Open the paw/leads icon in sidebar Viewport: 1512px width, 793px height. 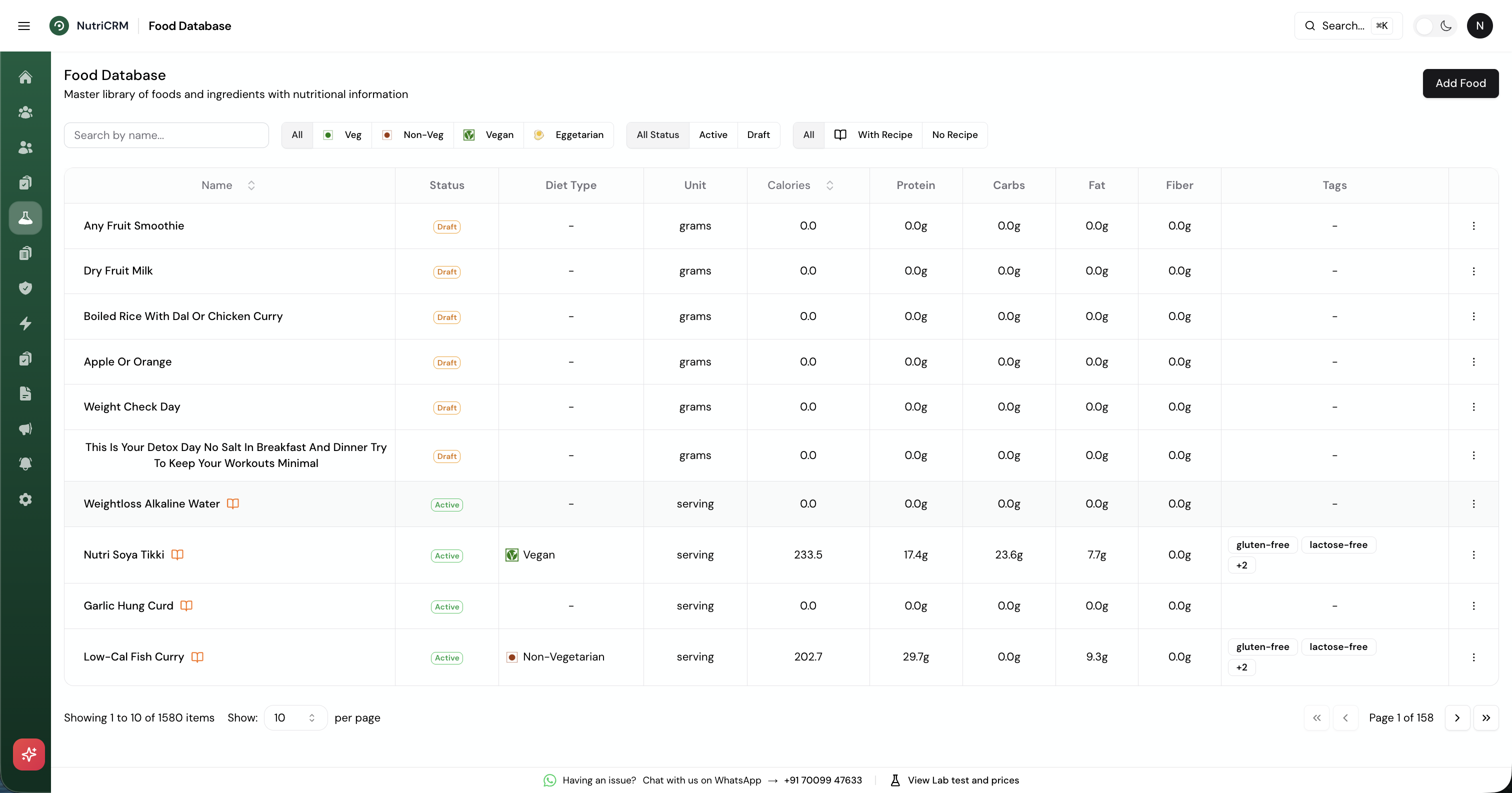tap(25, 112)
